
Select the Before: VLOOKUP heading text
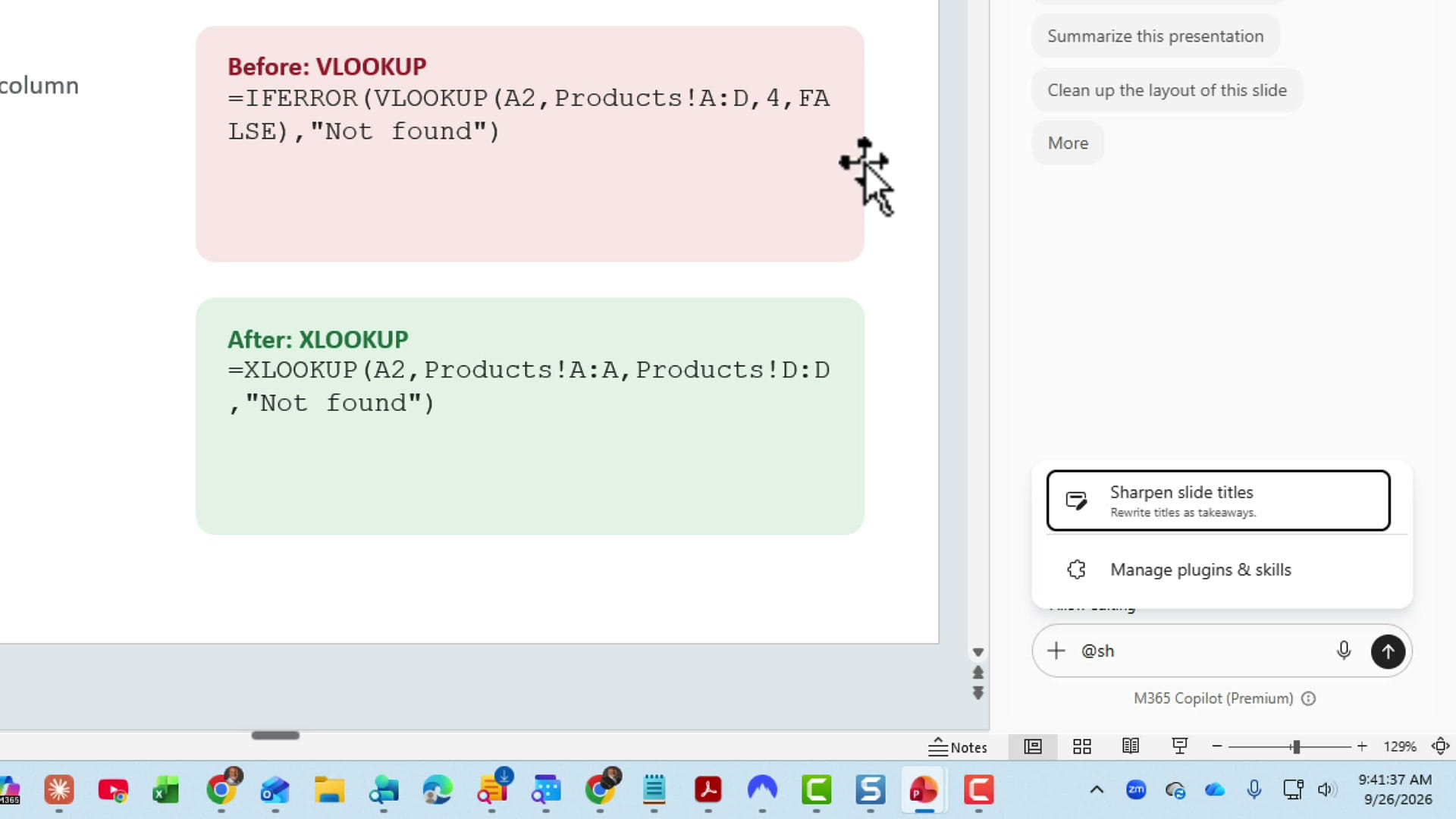(327, 67)
